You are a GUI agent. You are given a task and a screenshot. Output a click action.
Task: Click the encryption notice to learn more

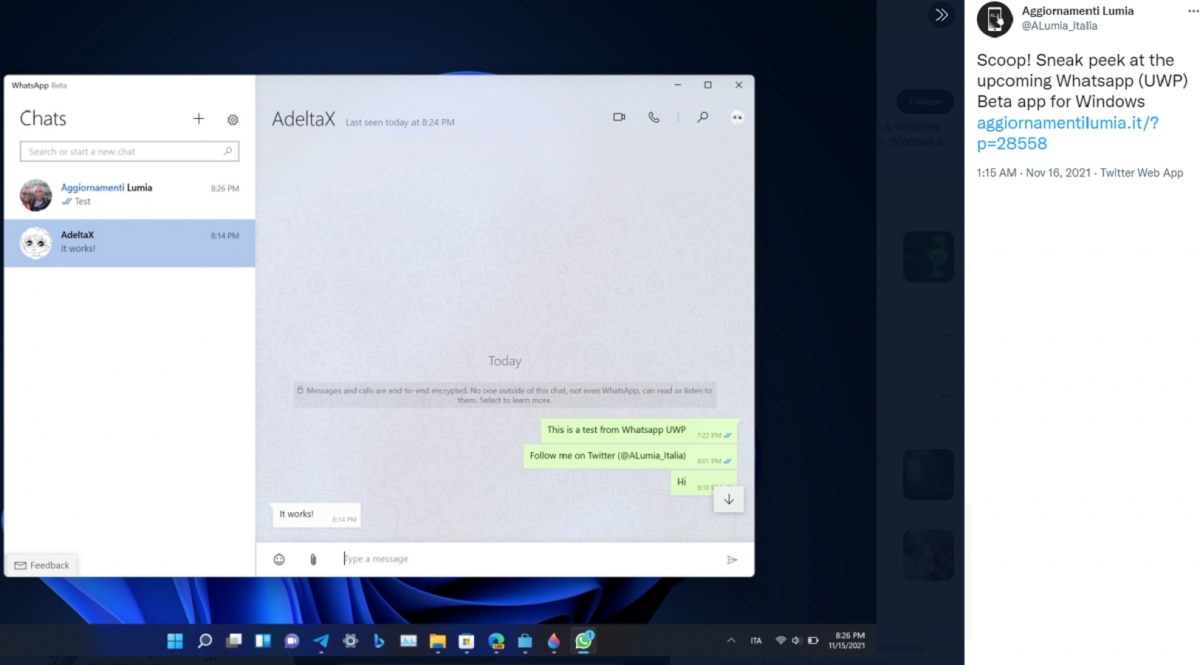pyautogui.click(x=505, y=395)
